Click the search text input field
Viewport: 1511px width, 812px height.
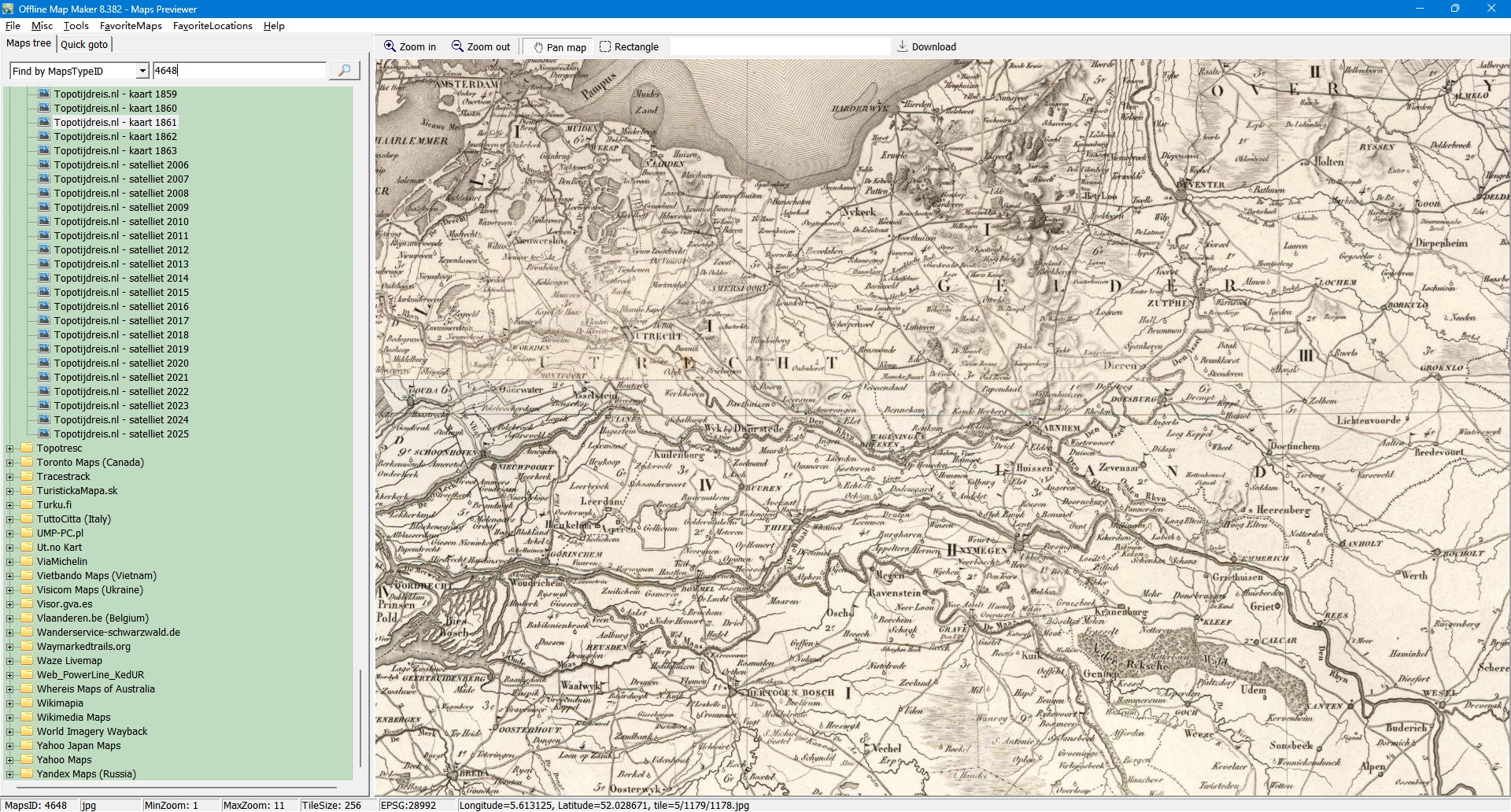239,71
